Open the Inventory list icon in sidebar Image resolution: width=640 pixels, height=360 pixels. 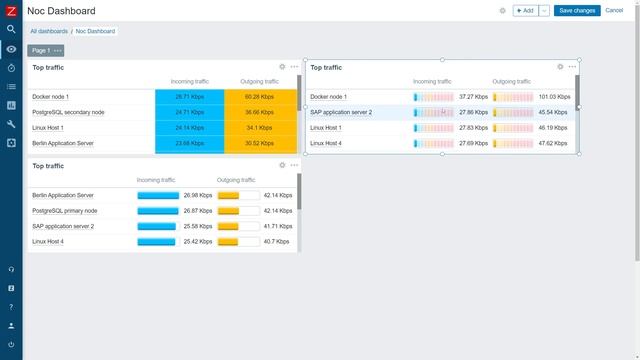click(11, 87)
